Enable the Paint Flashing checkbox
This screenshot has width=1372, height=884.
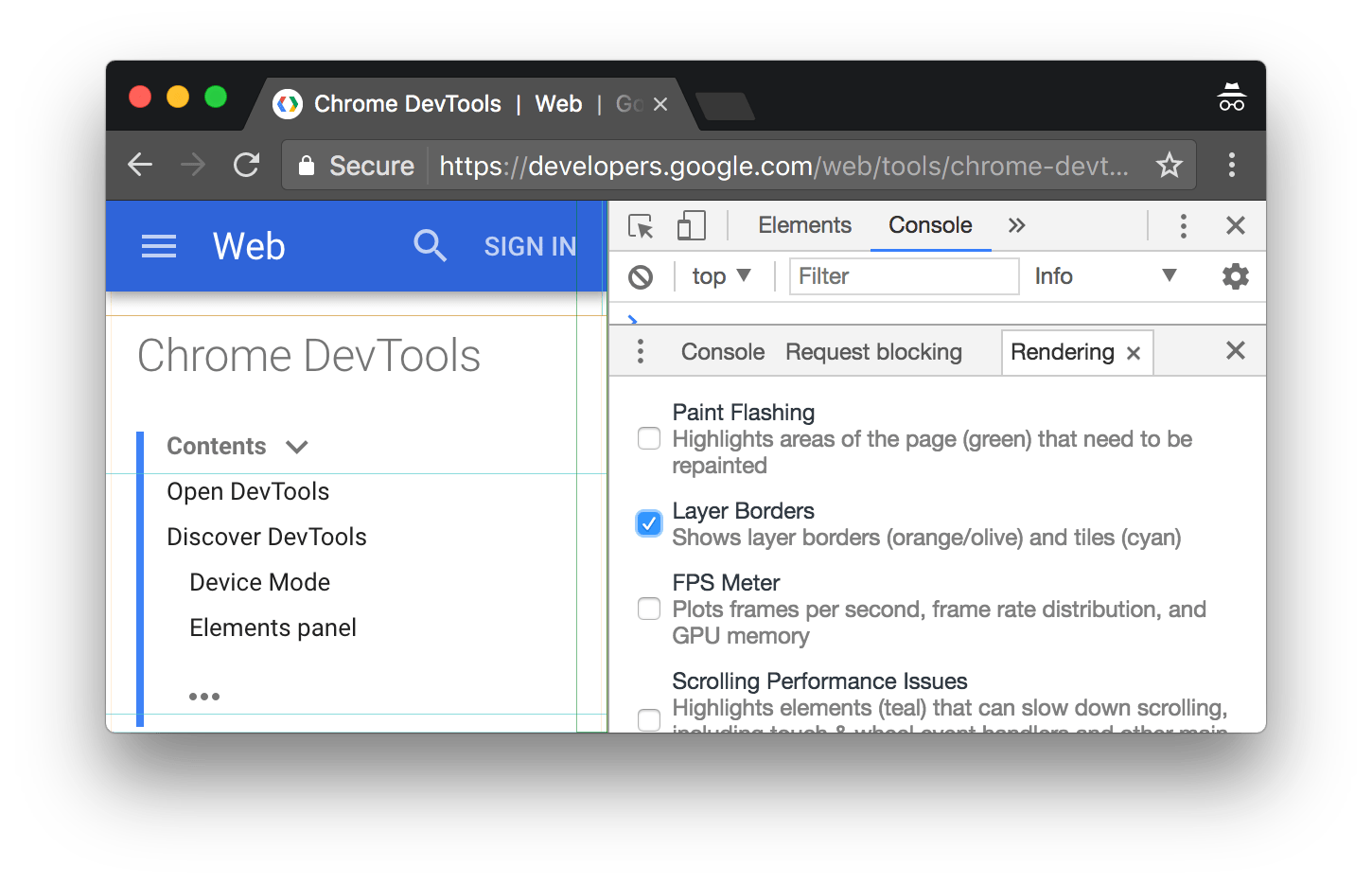[x=649, y=439]
